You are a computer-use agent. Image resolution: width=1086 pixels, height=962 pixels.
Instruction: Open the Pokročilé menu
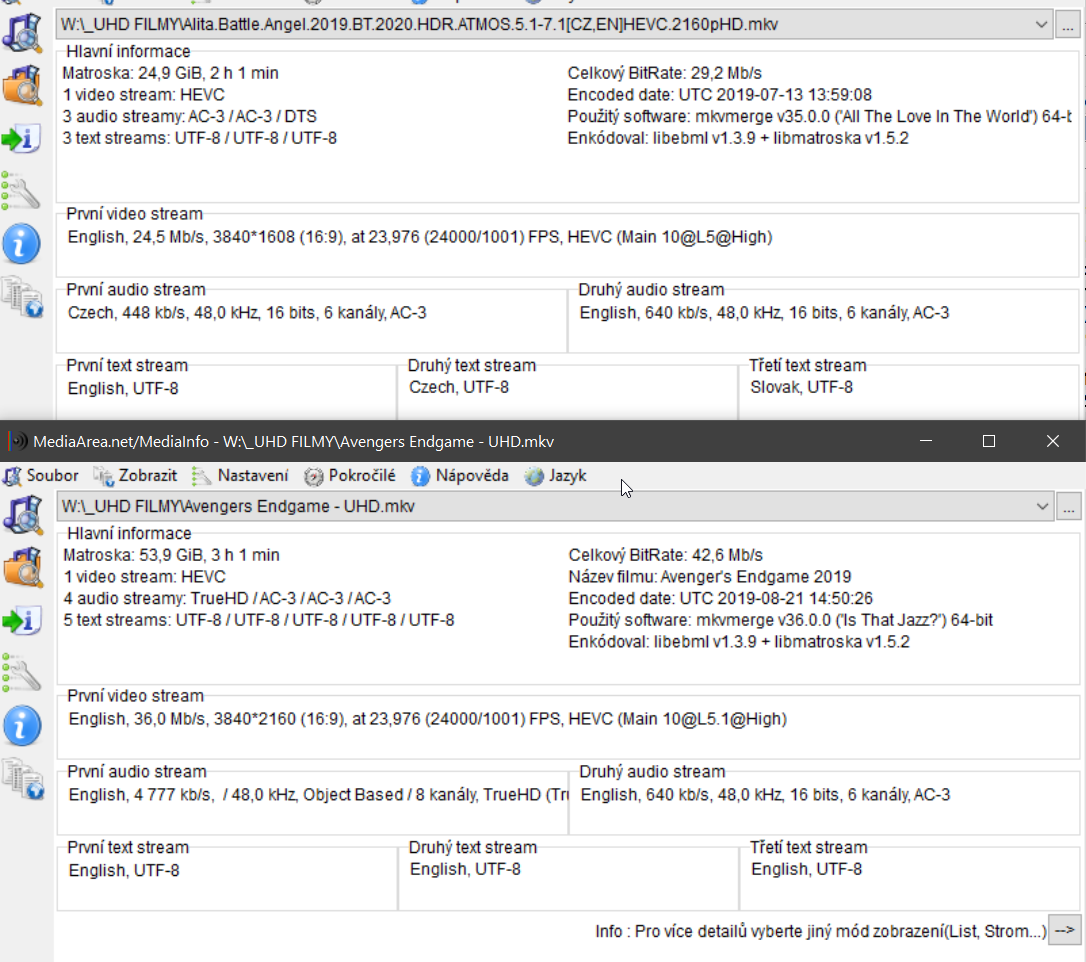click(x=350, y=476)
